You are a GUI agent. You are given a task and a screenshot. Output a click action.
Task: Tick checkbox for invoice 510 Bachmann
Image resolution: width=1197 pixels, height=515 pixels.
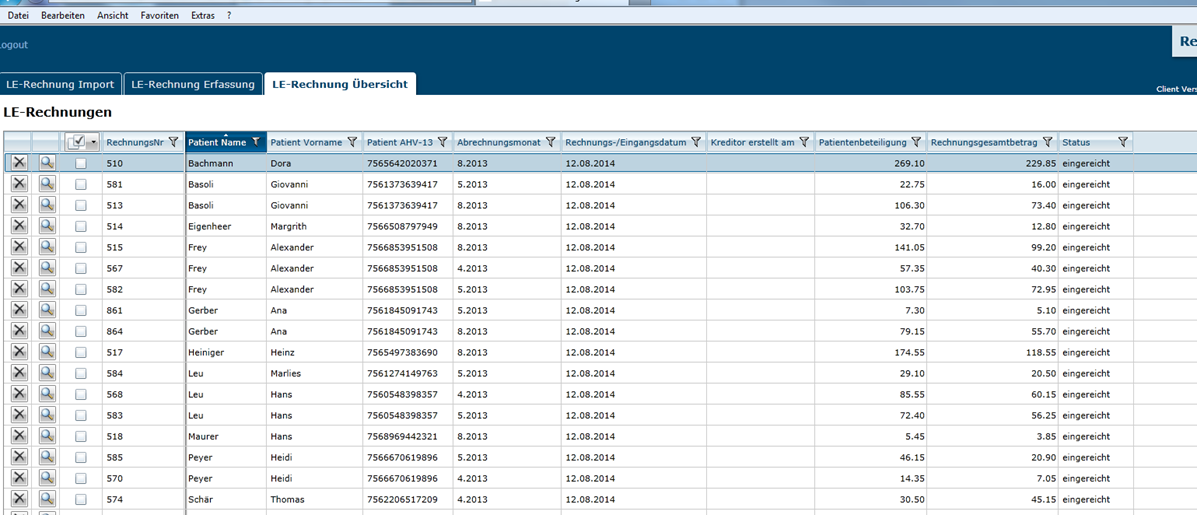(81, 163)
